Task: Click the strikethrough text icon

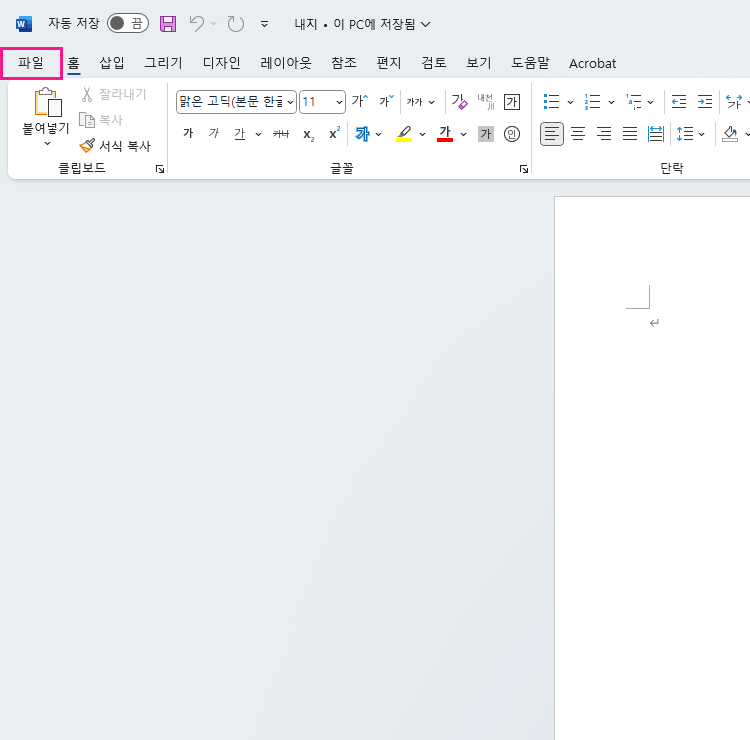Action: point(281,134)
